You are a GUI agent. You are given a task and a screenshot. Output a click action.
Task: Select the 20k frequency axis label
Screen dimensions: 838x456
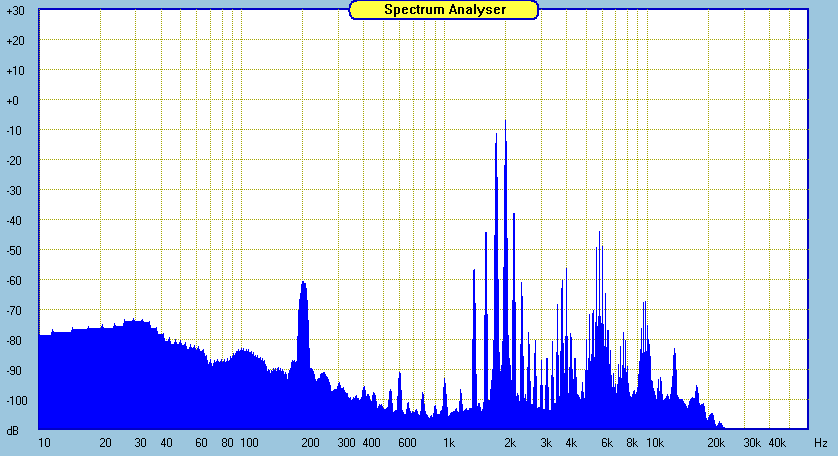coord(716,443)
